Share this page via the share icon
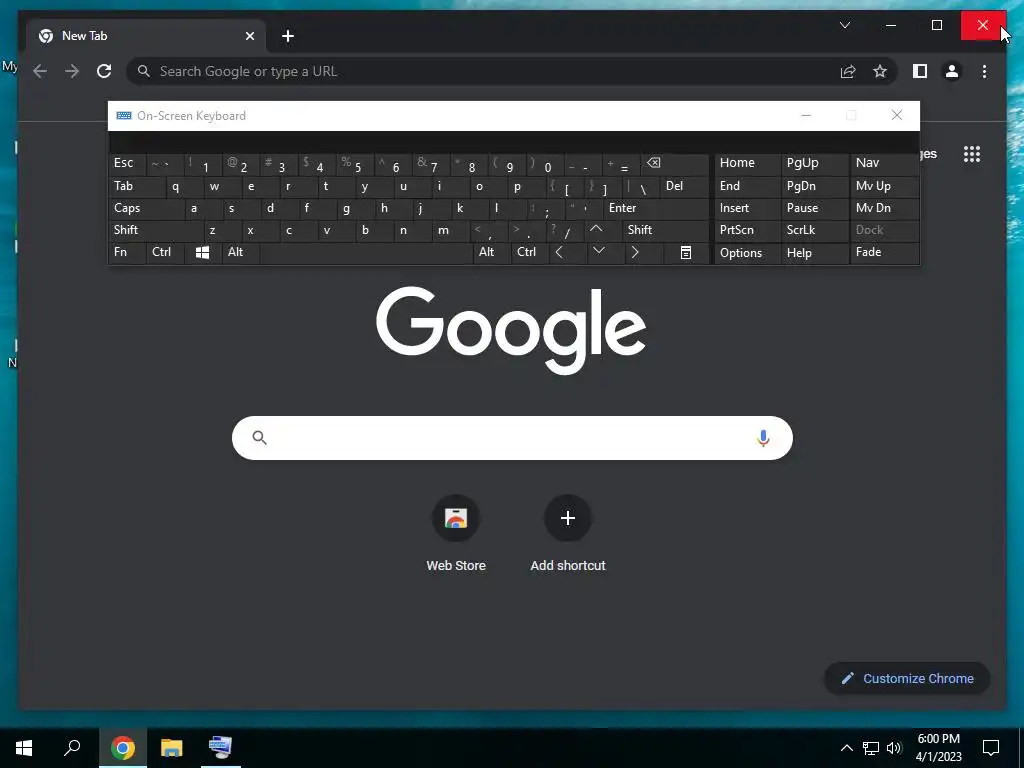Screen dimensions: 1024x768 click(x=848, y=71)
